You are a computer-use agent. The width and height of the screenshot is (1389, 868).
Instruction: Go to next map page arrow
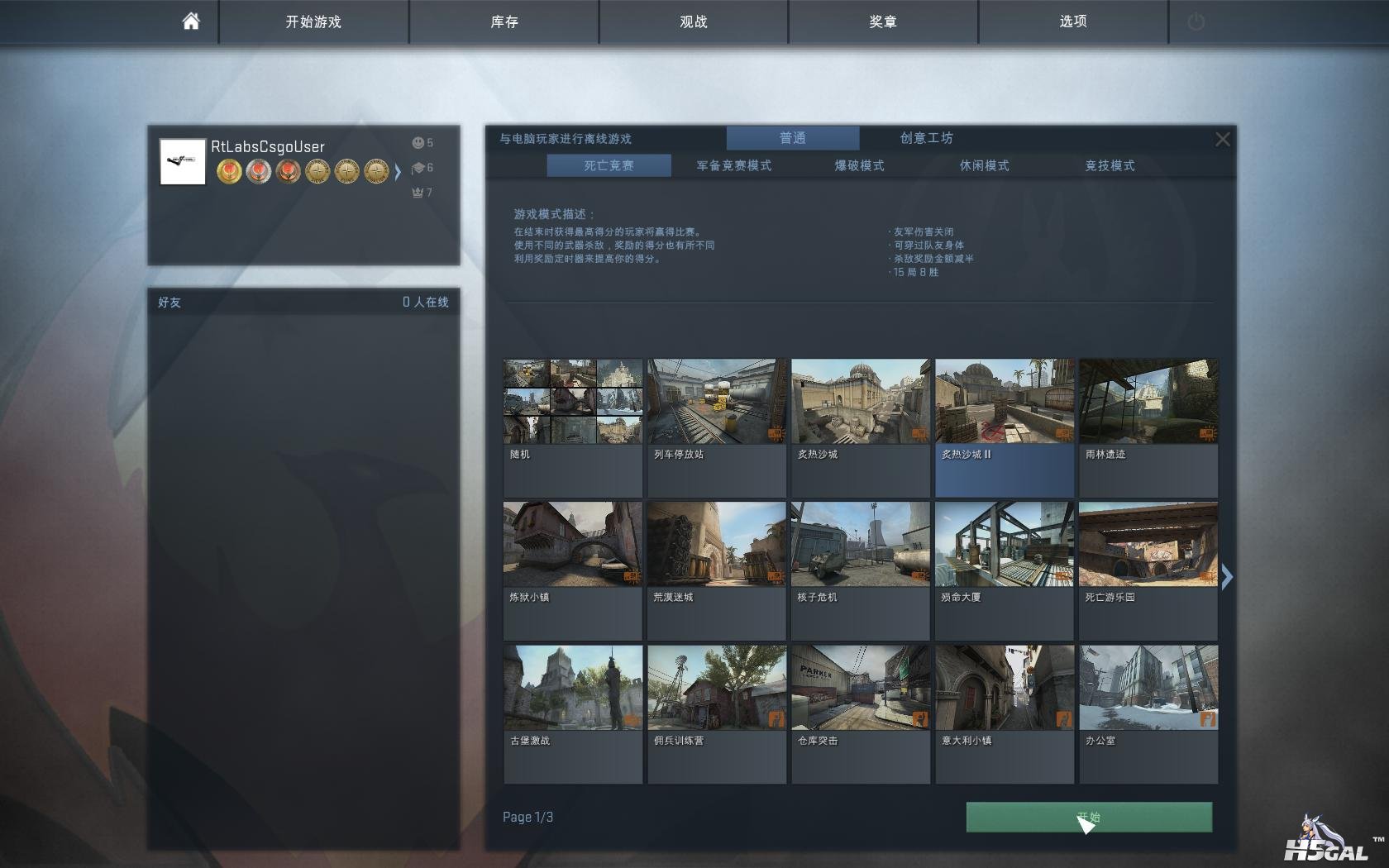pyautogui.click(x=1227, y=577)
